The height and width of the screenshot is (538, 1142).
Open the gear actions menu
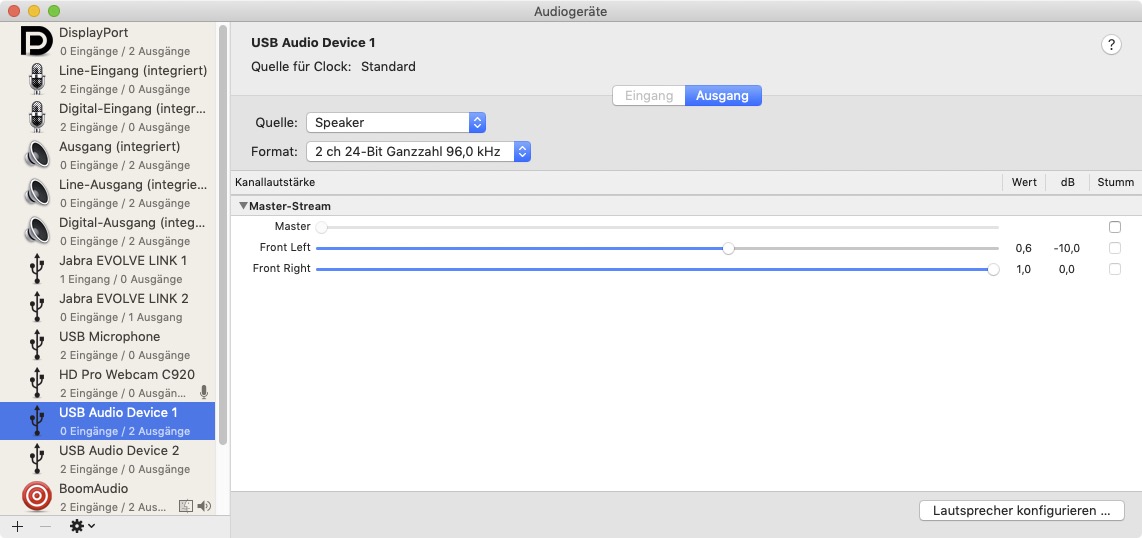coord(82,526)
